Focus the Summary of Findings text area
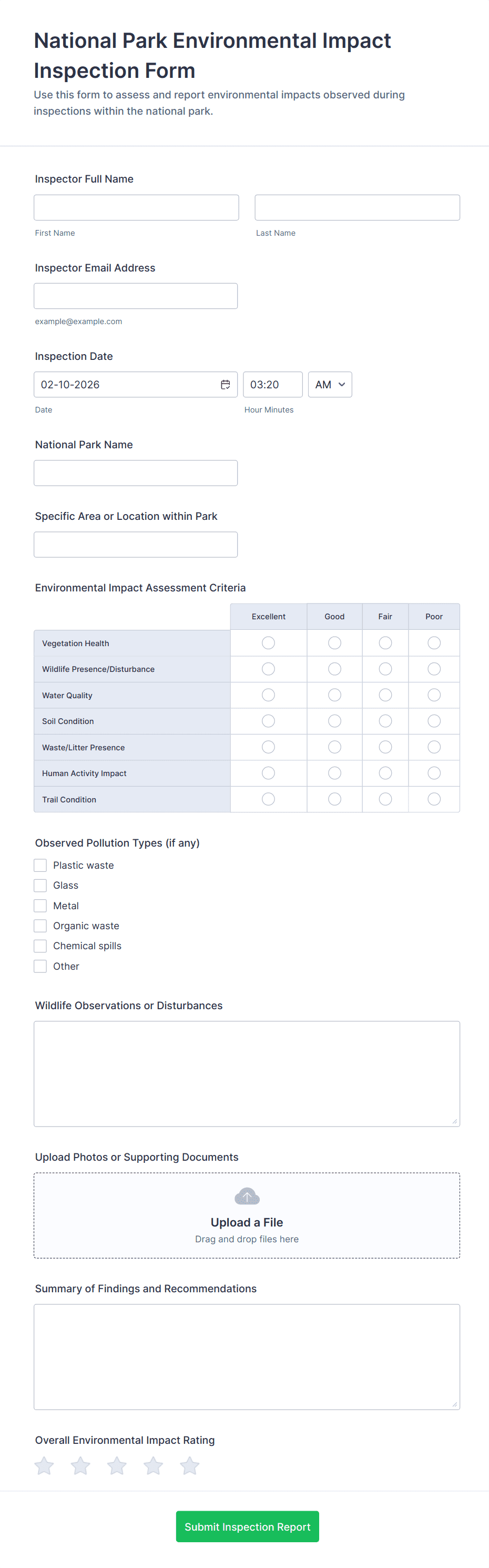The image size is (489, 1568). 247,1357
